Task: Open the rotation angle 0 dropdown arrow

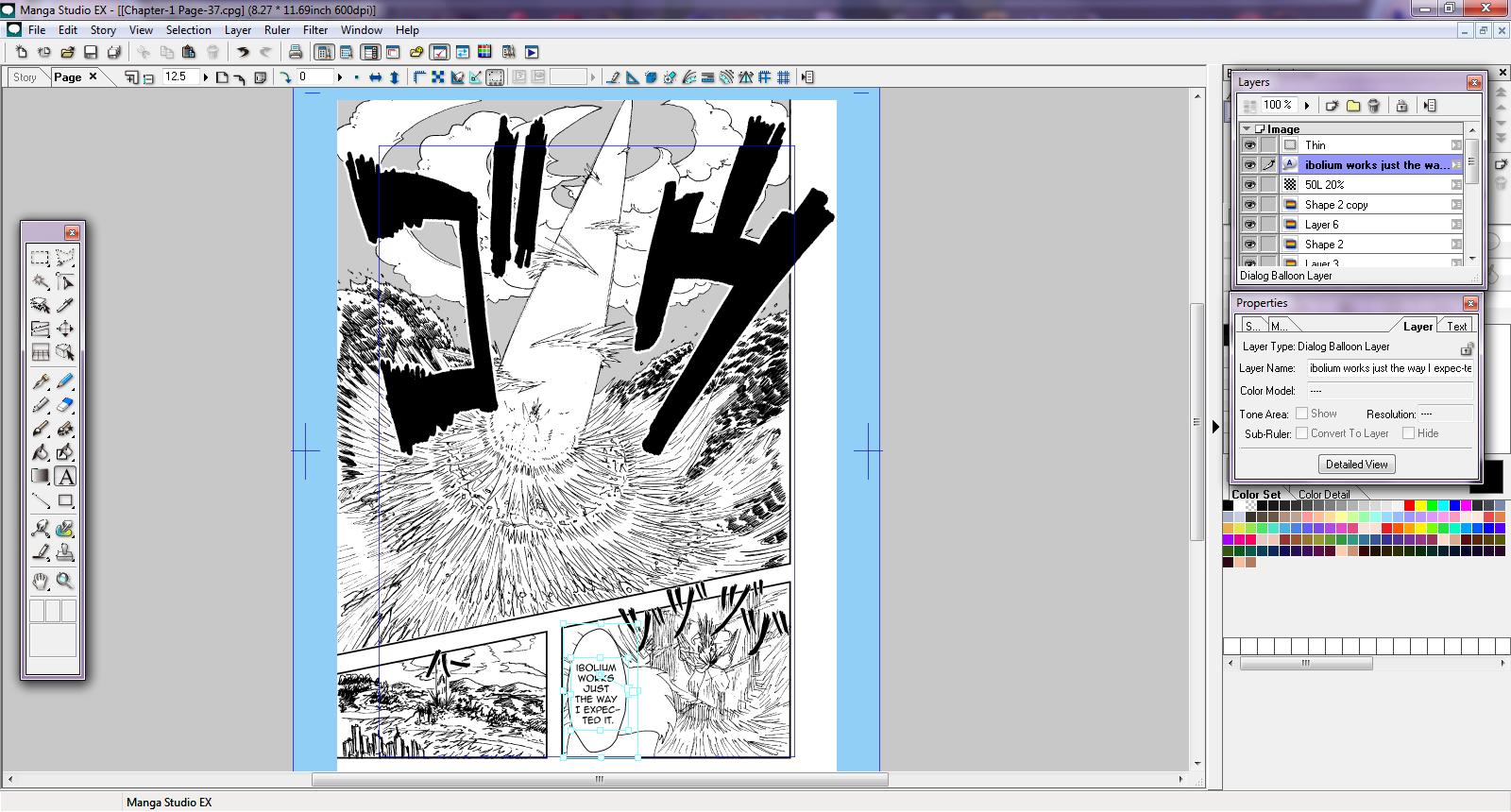Action: click(x=340, y=77)
